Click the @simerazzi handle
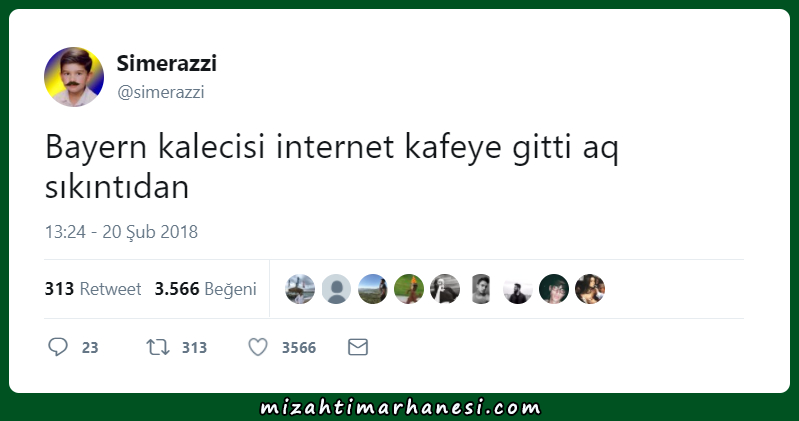Screen dimensions: 799x421 point(161,92)
